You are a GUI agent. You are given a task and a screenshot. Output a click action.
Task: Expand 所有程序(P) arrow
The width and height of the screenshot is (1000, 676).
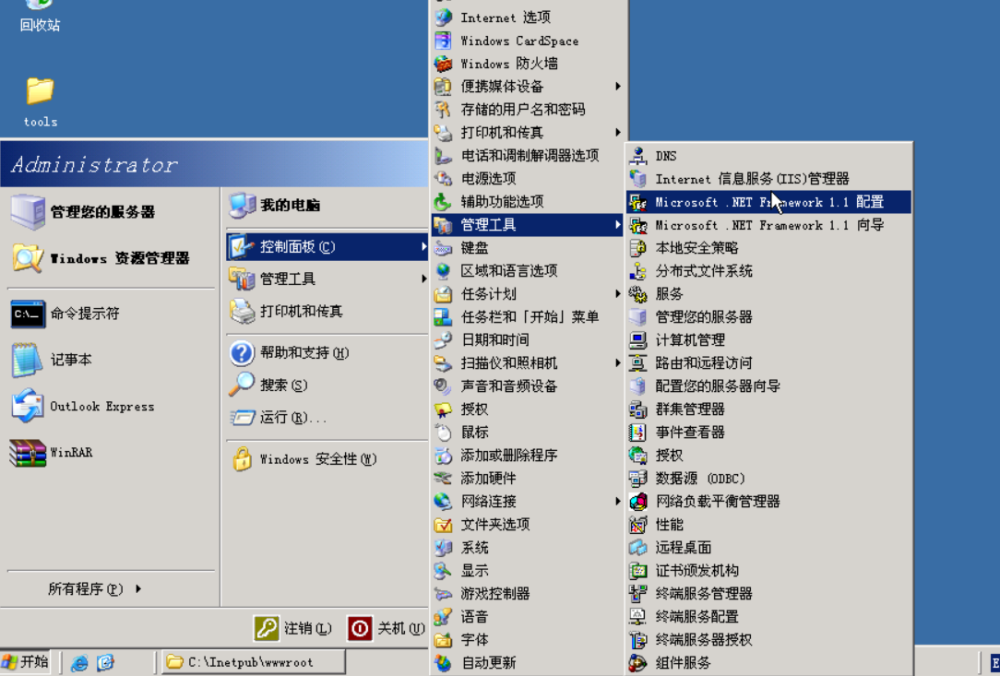coord(138,589)
